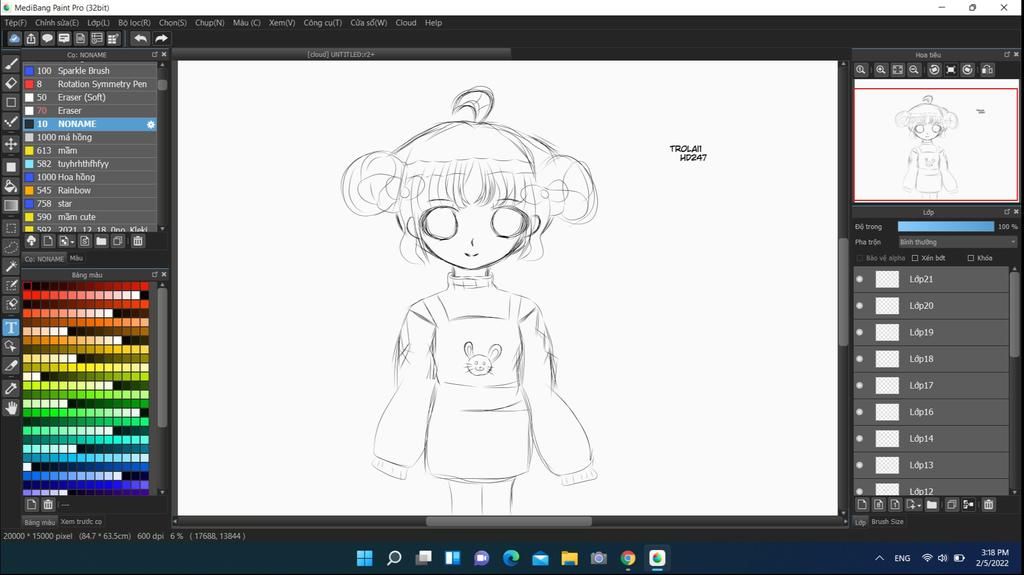The width and height of the screenshot is (1024, 575).
Task: Open the Cửa sổ(W) menu
Action: [368, 23]
